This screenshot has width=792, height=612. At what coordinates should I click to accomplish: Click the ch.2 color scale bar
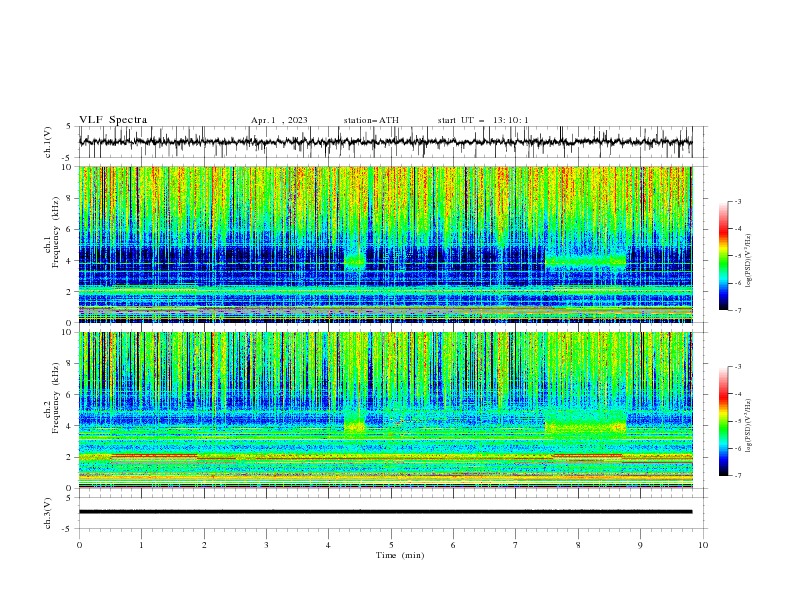coord(723,421)
